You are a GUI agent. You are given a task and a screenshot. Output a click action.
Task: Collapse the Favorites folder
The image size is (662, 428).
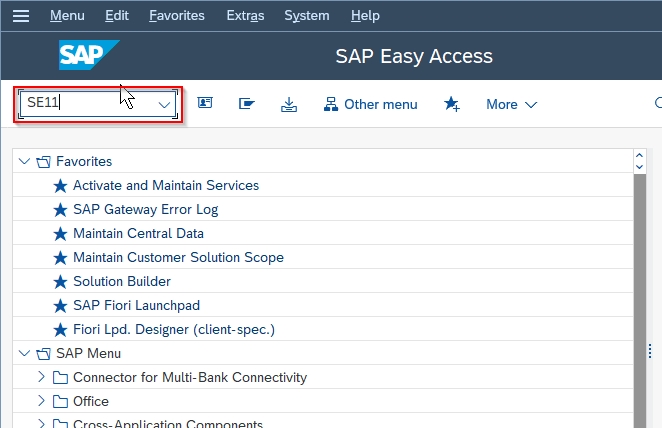[24, 161]
